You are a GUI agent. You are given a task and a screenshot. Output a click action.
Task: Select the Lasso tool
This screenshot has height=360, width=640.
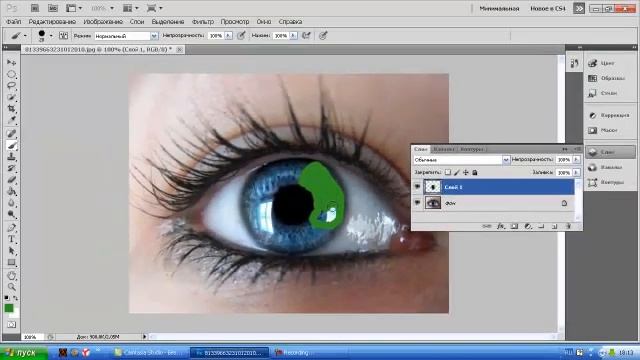point(11,86)
